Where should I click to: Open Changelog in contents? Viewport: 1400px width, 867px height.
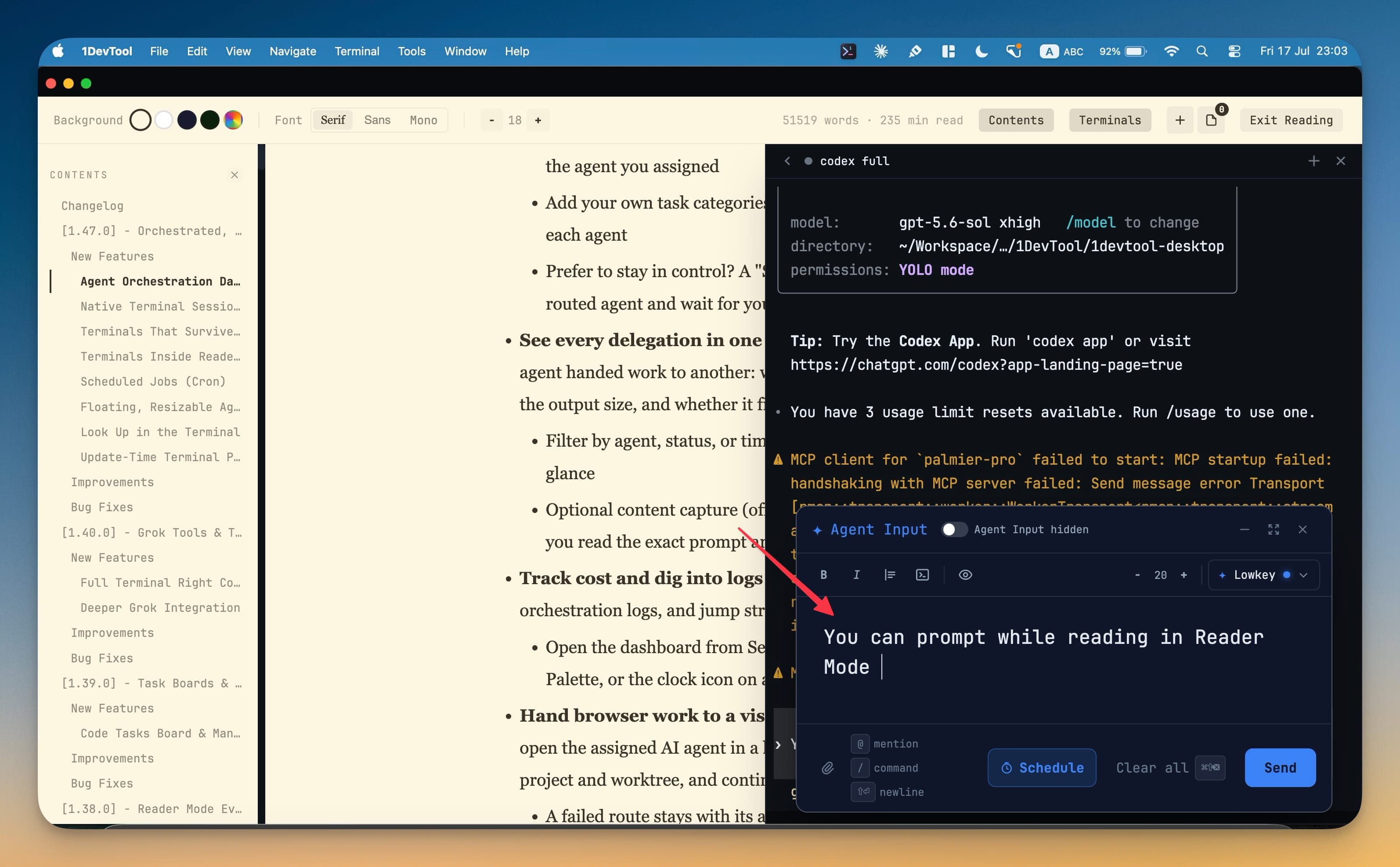tap(92, 206)
